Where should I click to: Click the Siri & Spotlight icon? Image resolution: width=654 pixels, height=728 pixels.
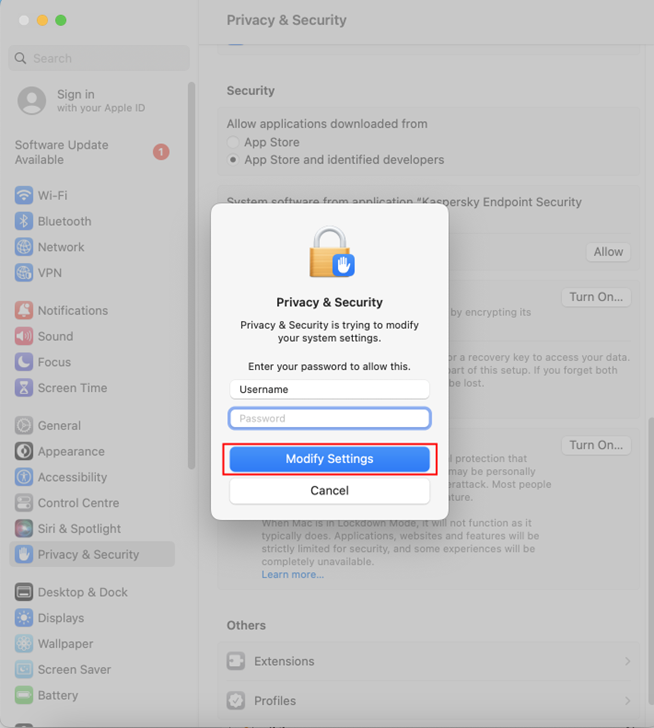pos(24,529)
